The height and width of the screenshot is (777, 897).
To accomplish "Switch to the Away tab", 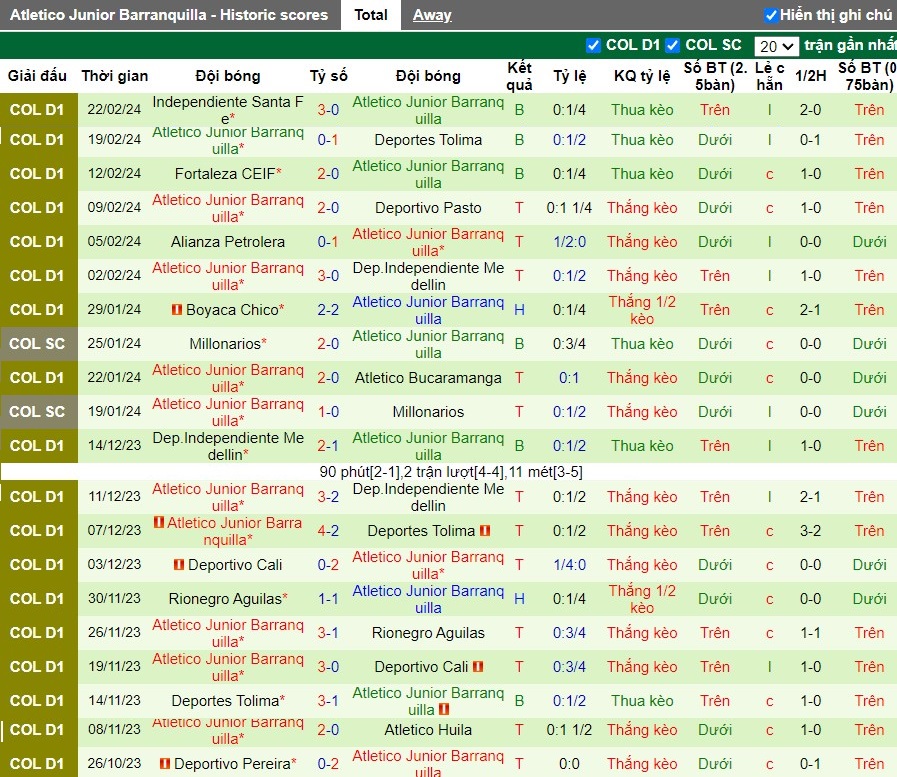I will pyautogui.click(x=432, y=15).
